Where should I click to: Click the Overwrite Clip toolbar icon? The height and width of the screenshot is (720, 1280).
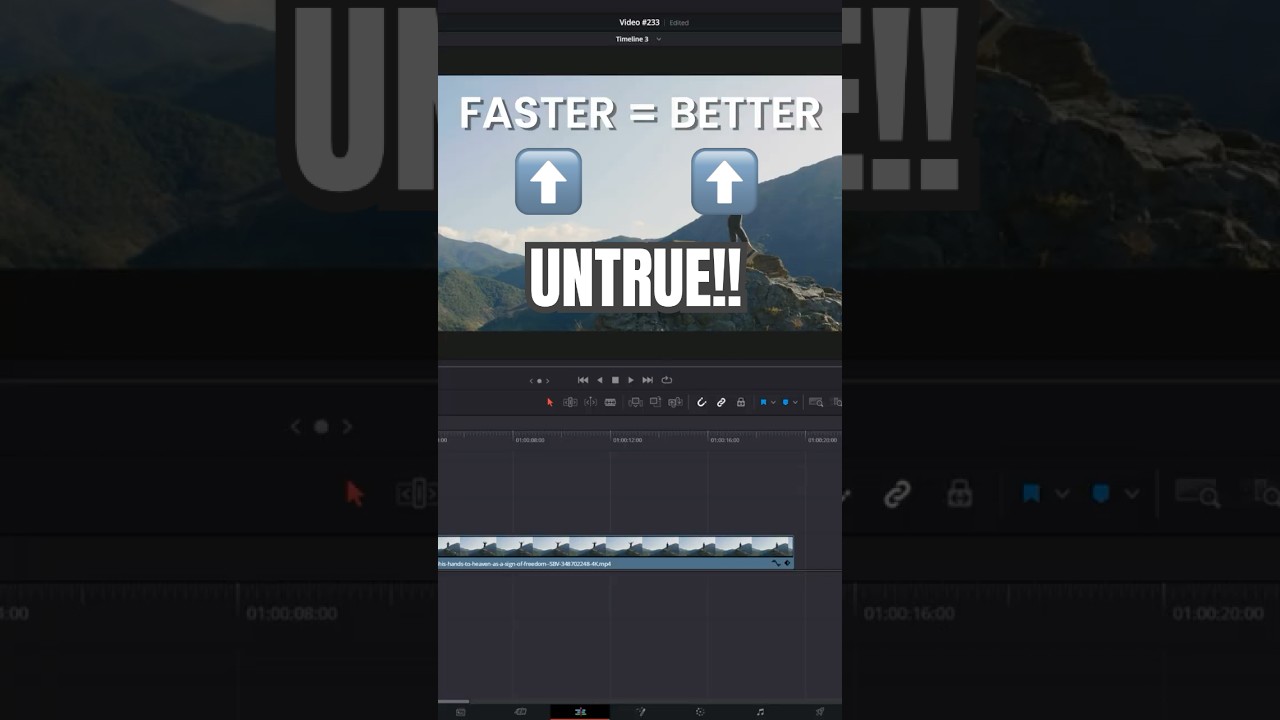(655, 402)
